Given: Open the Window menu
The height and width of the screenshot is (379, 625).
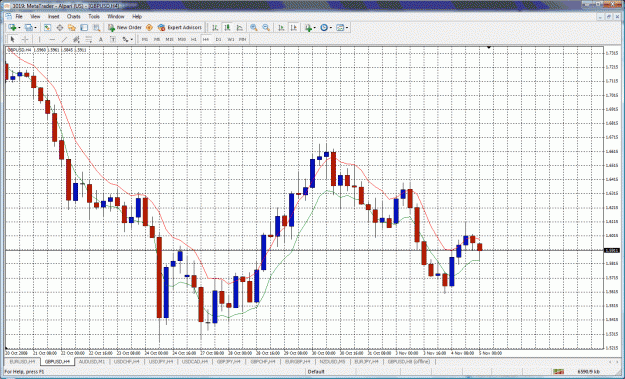Looking at the screenshot, I should click(116, 16).
